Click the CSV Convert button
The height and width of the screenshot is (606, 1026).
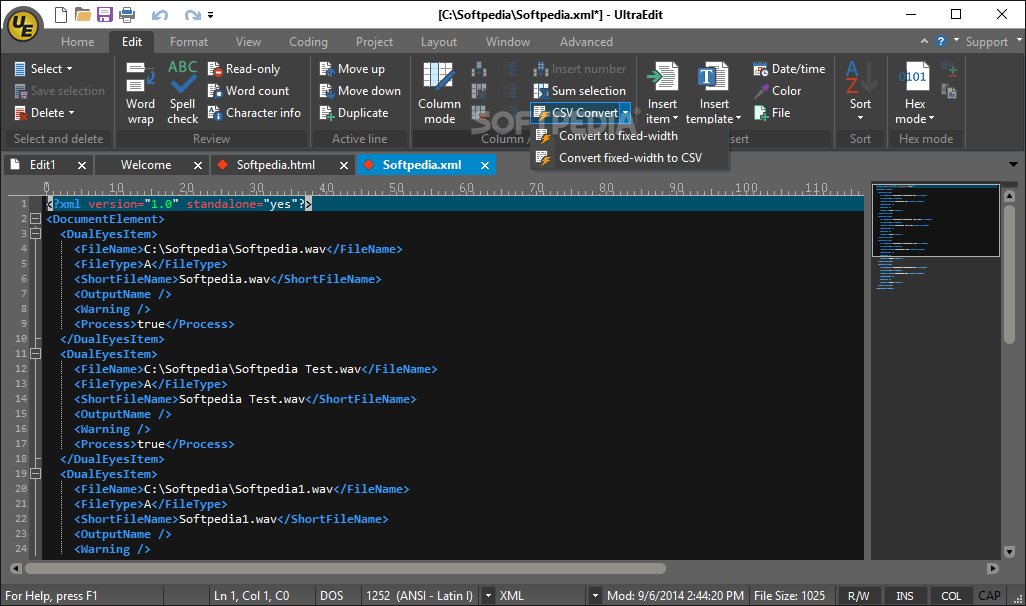pos(575,113)
